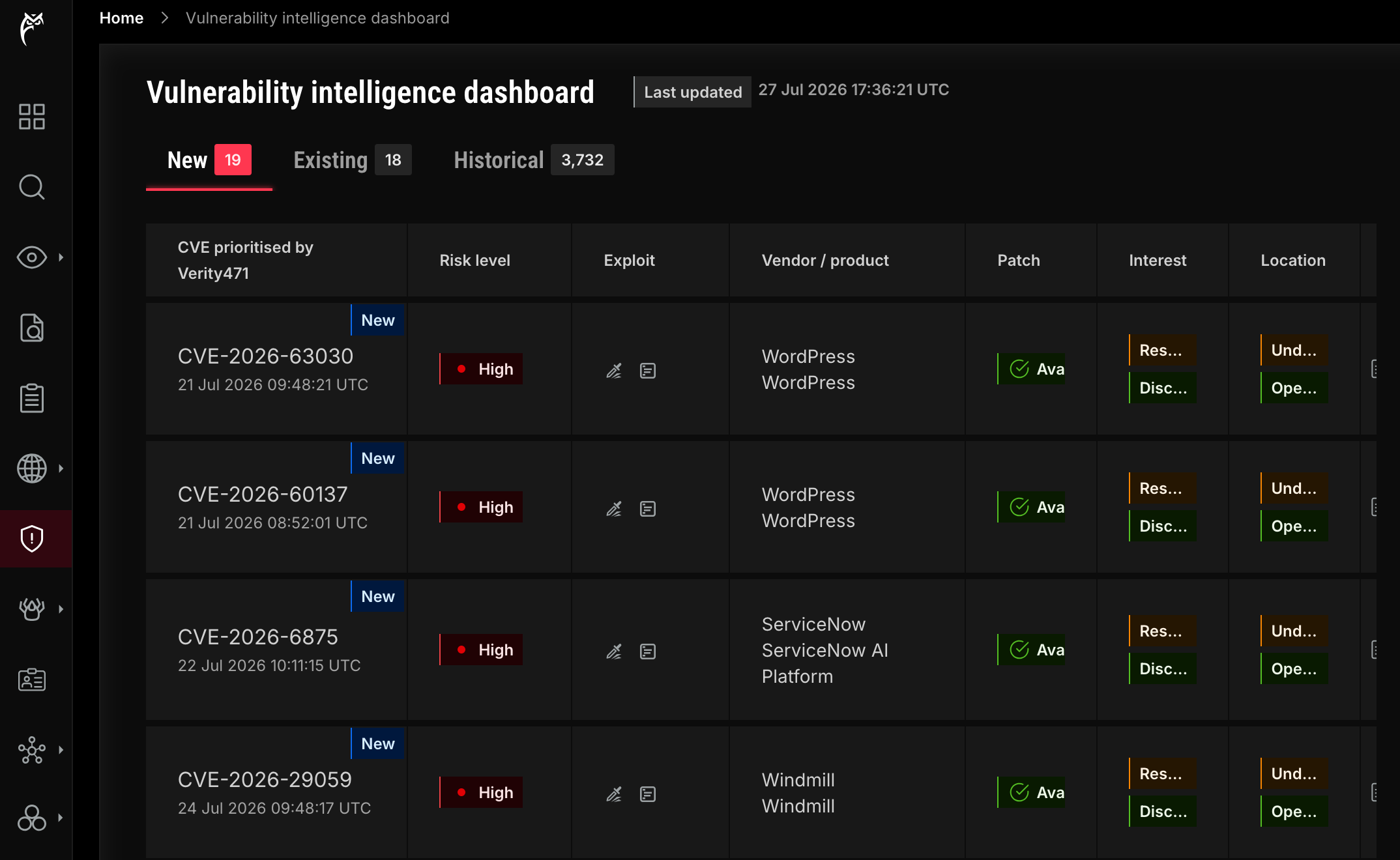This screenshot has height=860, width=1400.
Task: Open the globe icon in sidebar
Action: coord(31,468)
